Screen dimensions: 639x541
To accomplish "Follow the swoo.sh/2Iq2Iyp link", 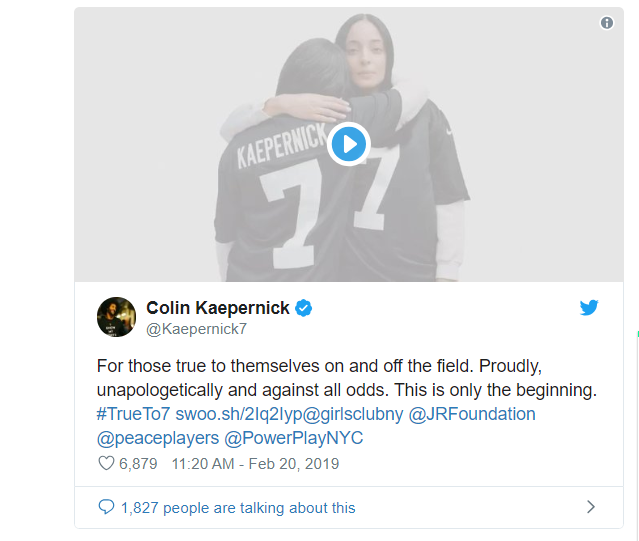I will point(239,414).
